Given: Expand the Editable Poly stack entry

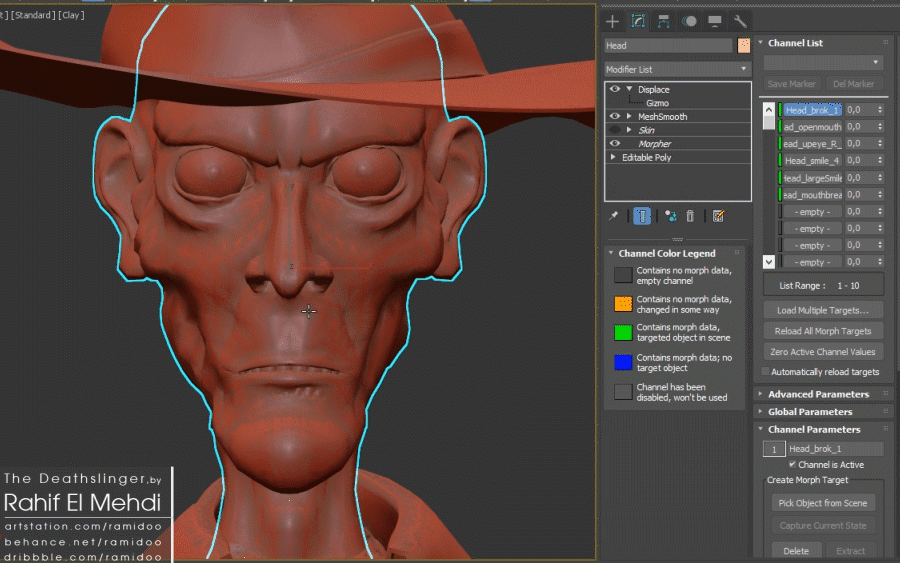Looking at the screenshot, I should (613, 158).
